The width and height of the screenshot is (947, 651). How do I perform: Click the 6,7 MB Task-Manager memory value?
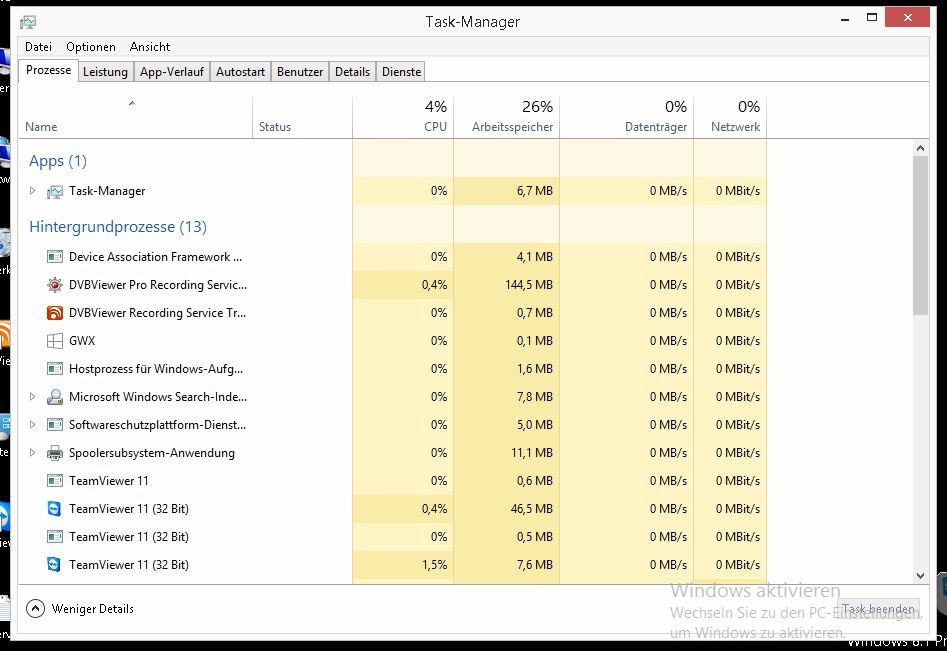point(534,191)
